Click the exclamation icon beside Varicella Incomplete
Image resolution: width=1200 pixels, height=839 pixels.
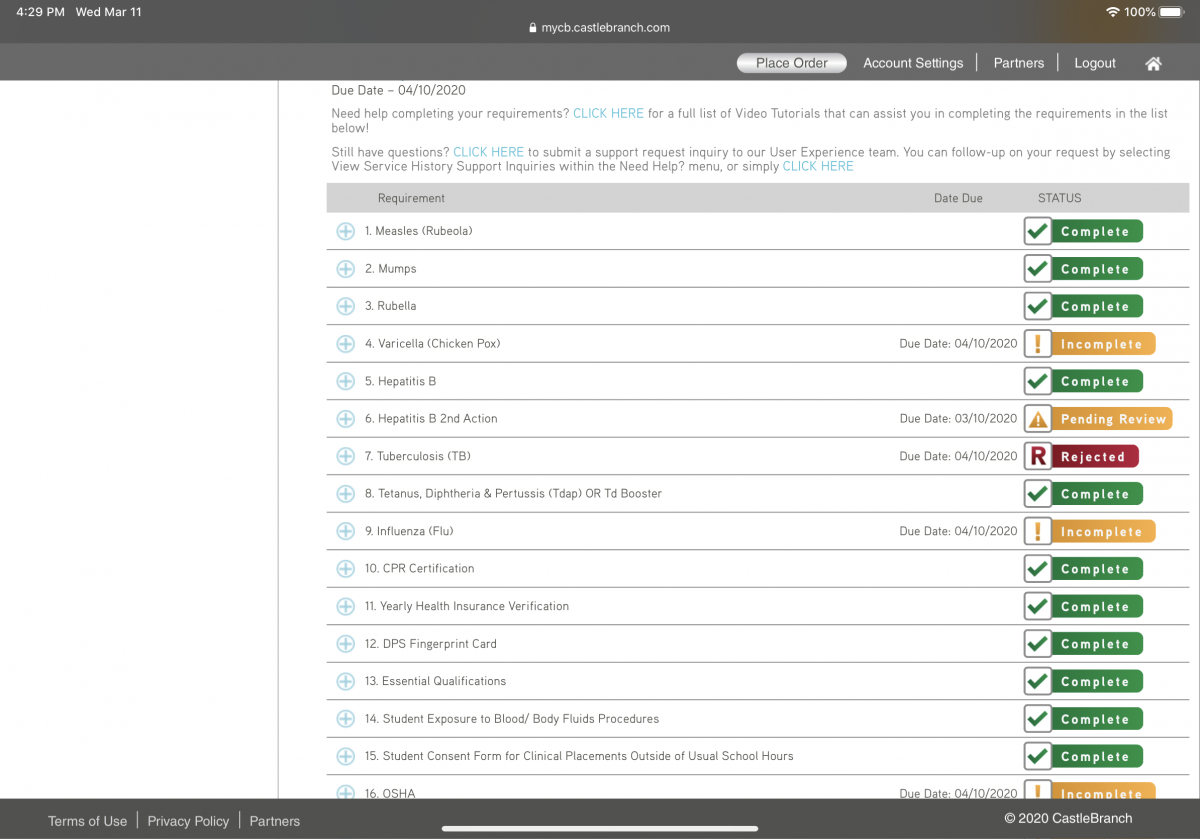coord(1038,344)
